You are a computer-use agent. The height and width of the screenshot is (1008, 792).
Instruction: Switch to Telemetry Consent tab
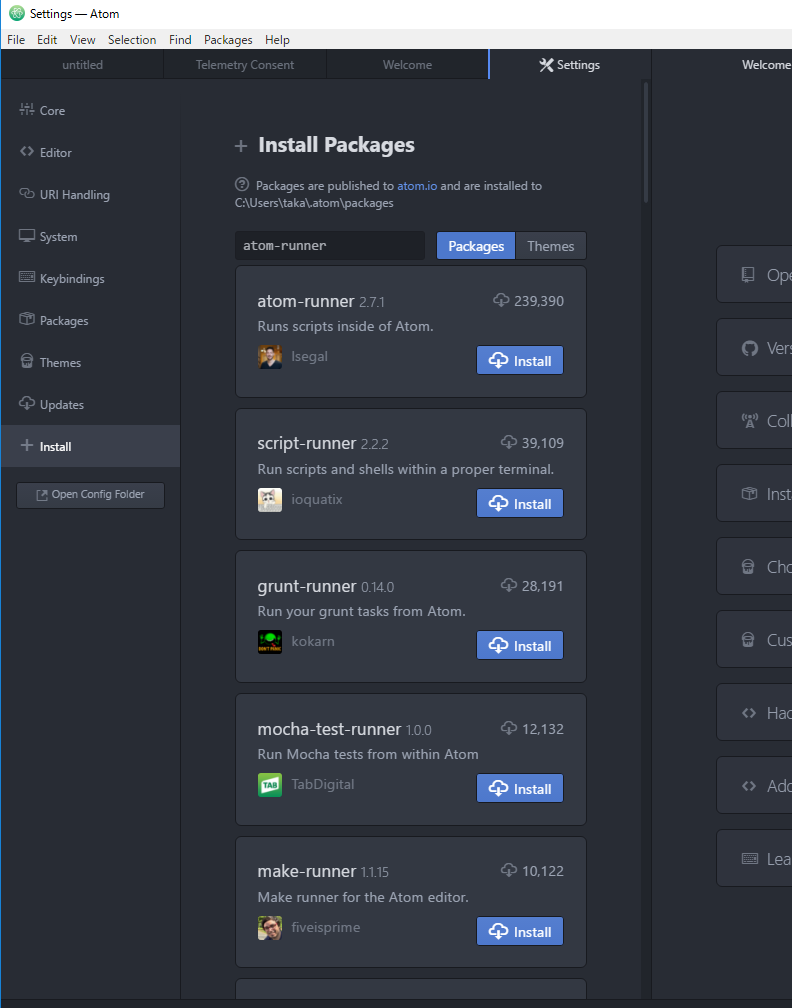pyautogui.click(x=245, y=65)
